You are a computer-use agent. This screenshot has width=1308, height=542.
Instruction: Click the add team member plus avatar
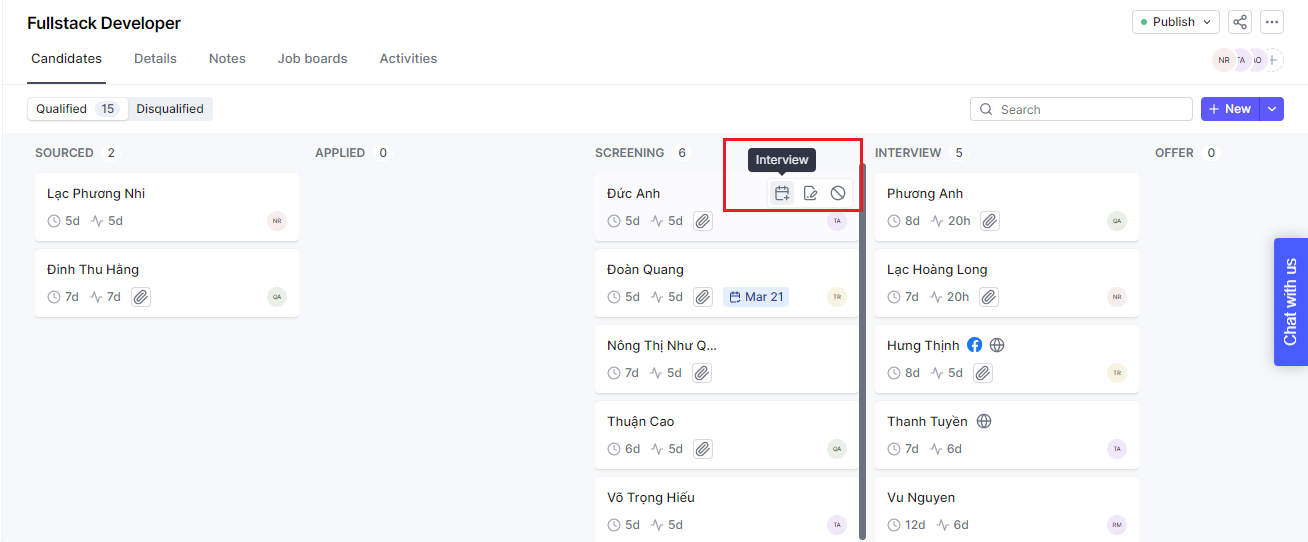1273,60
